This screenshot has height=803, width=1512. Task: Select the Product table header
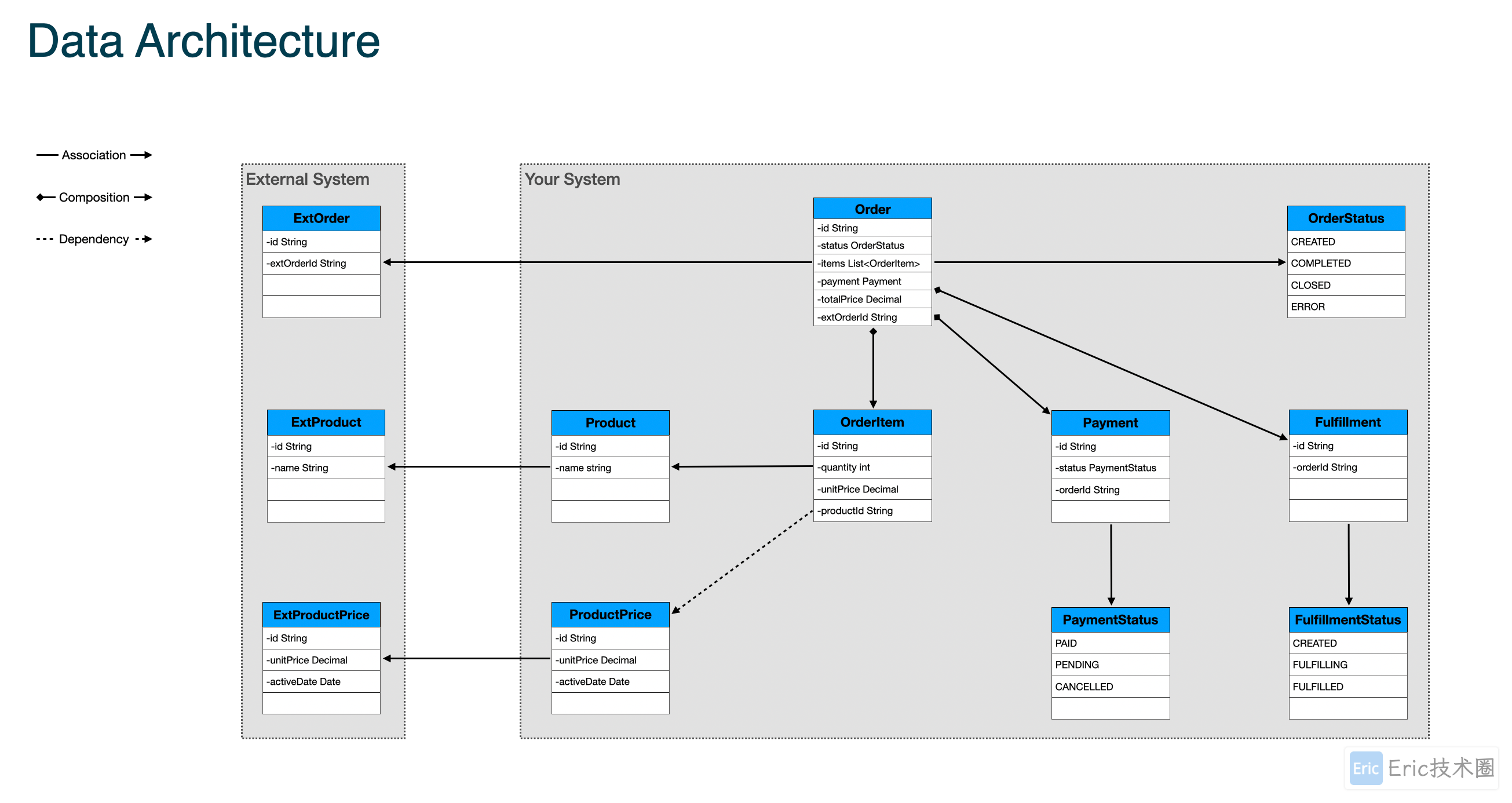tap(611, 422)
